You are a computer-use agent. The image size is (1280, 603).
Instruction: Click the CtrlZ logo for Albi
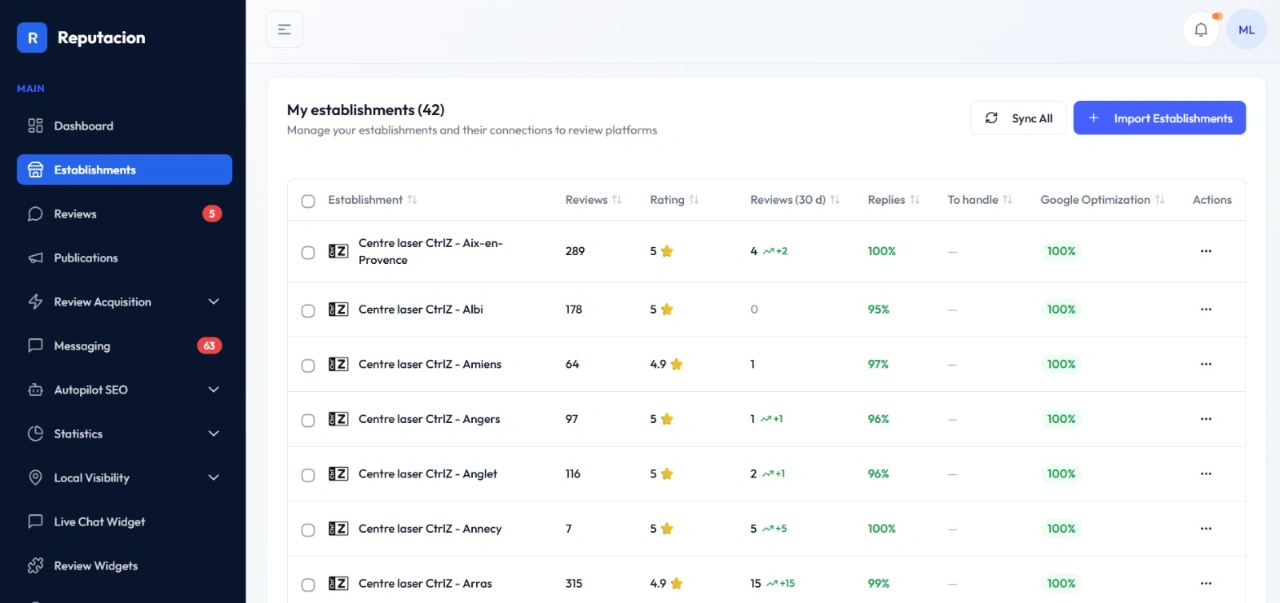coord(338,310)
